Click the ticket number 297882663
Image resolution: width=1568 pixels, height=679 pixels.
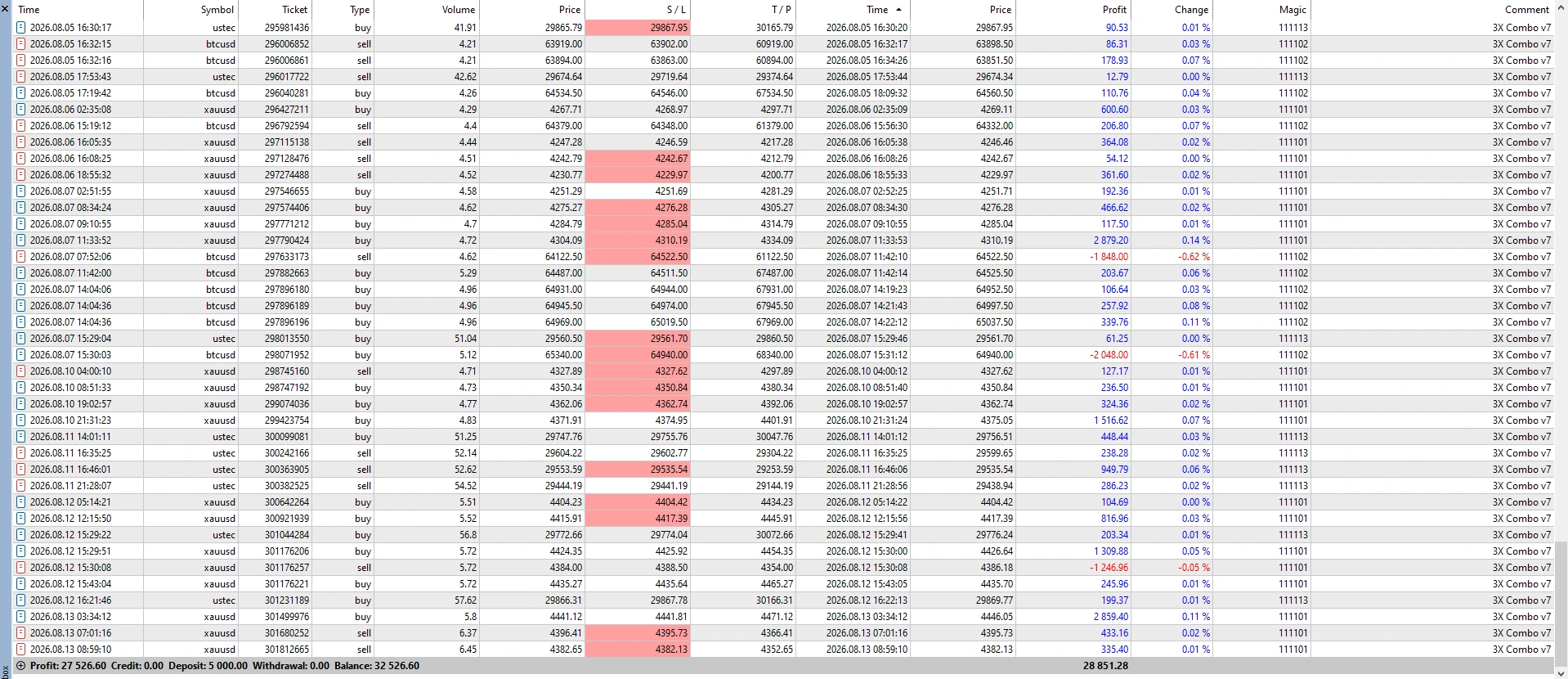[x=287, y=273]
